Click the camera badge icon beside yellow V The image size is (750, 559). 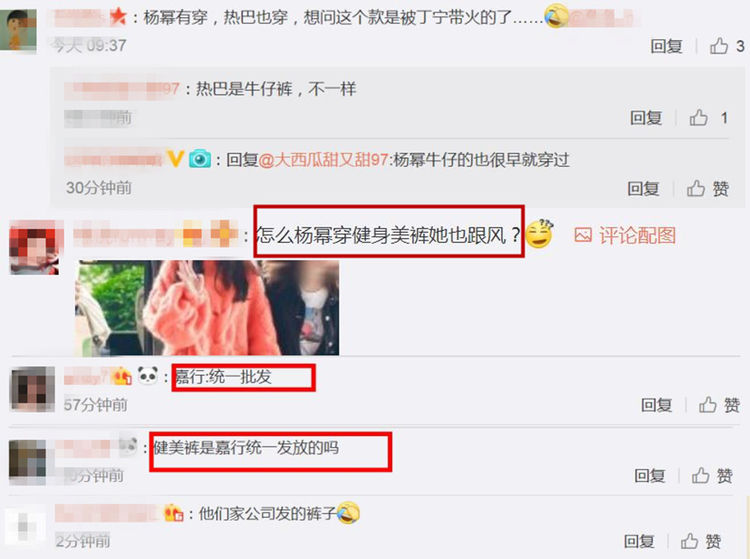[199, 159]
